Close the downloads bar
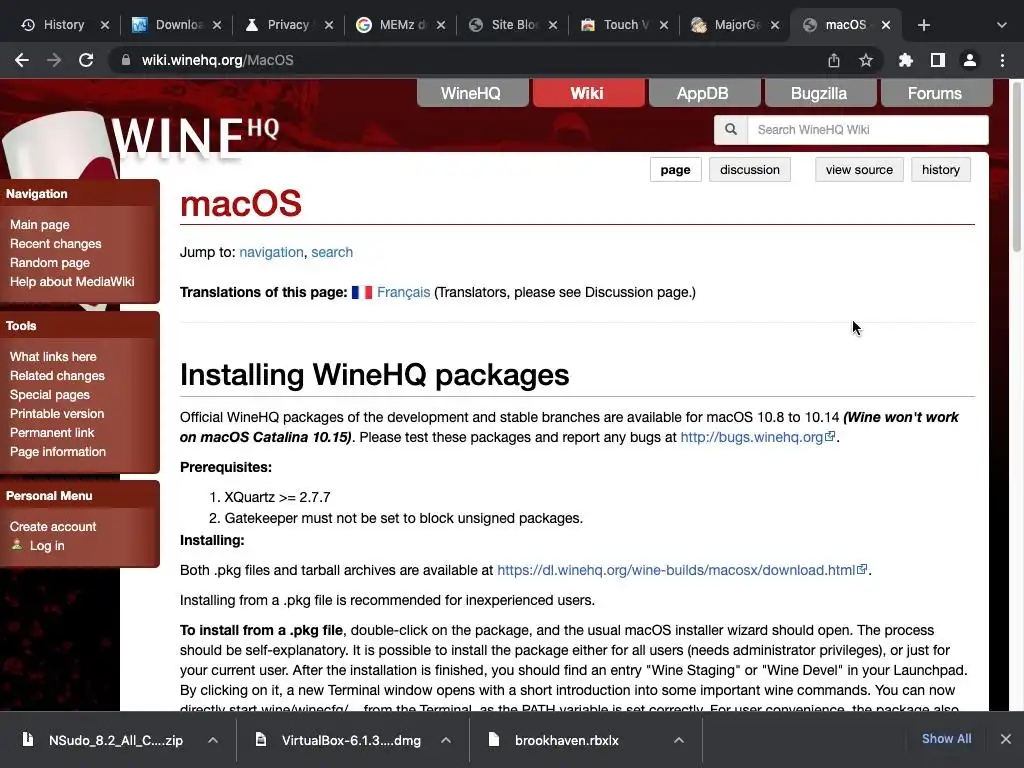Screen dimensions: 1024x768 1006,739
